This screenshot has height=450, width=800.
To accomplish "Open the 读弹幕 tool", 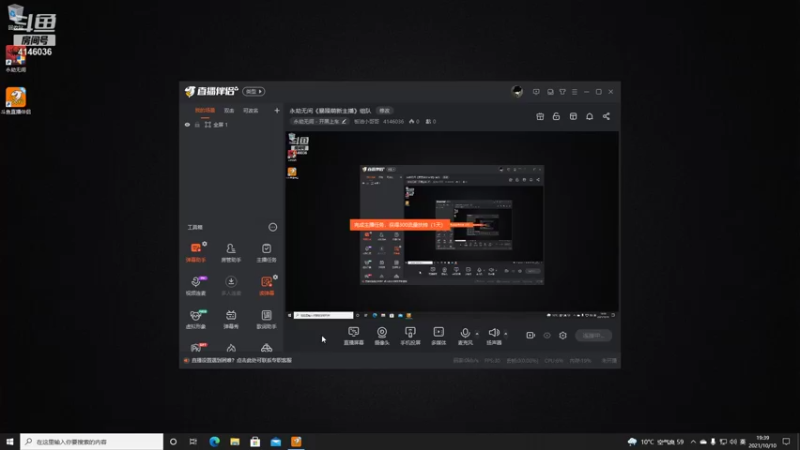I will point(266,285).
